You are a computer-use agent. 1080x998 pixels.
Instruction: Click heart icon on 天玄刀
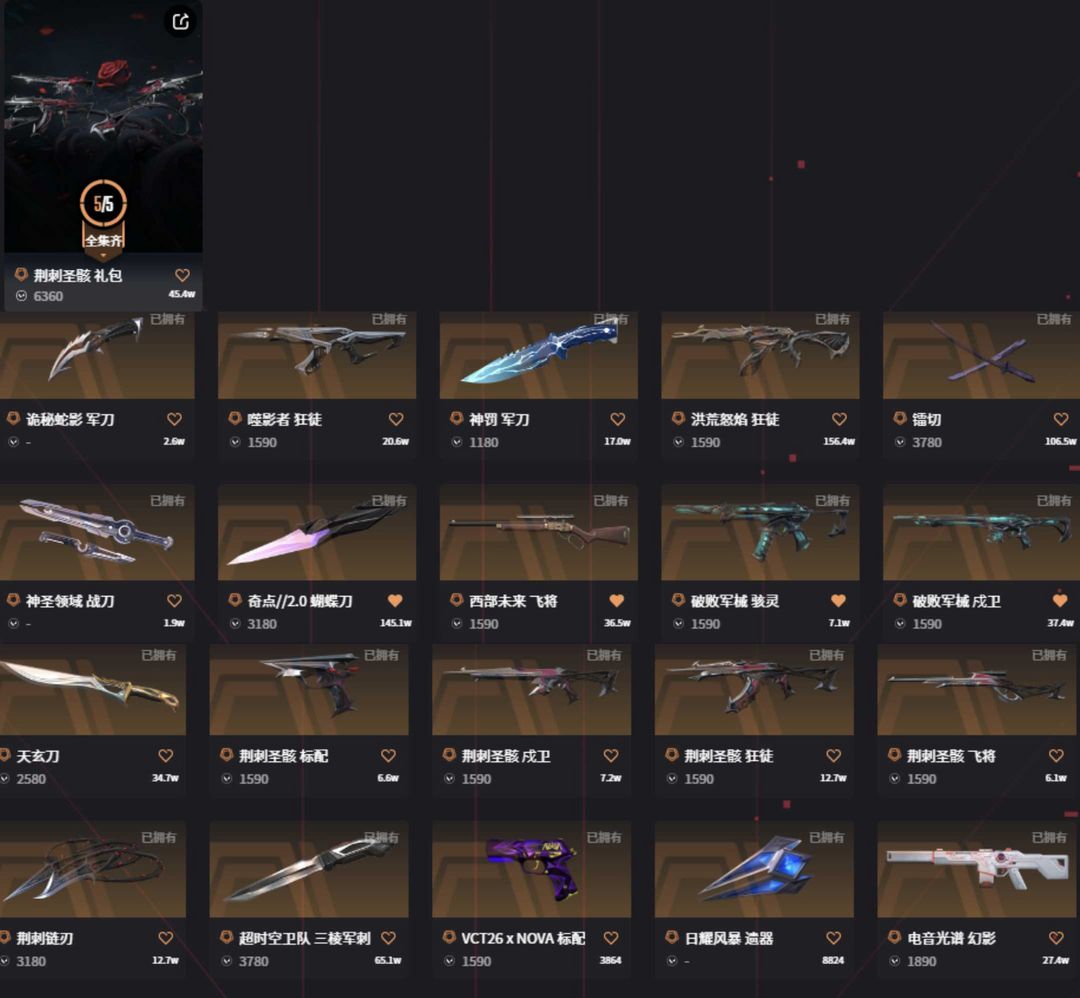(x=166, y=756)
